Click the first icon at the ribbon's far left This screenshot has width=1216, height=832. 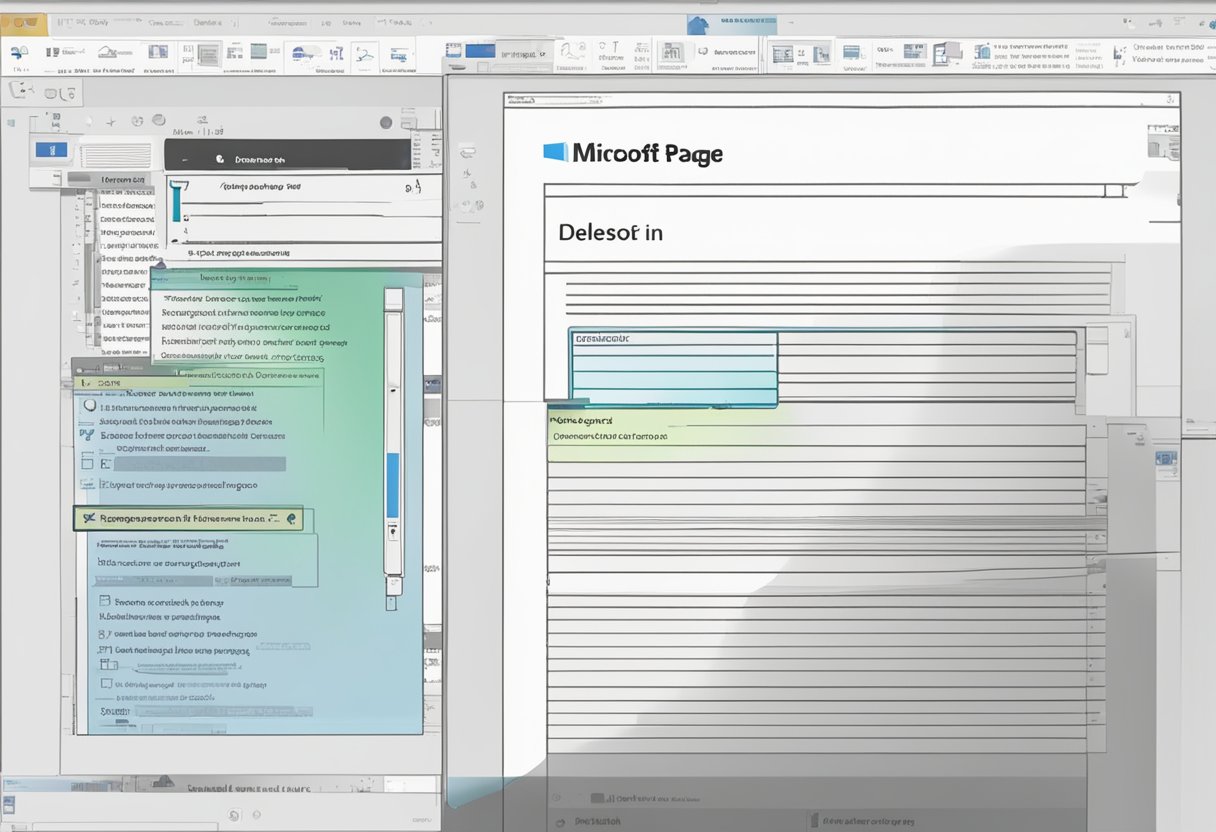[19, 52]
